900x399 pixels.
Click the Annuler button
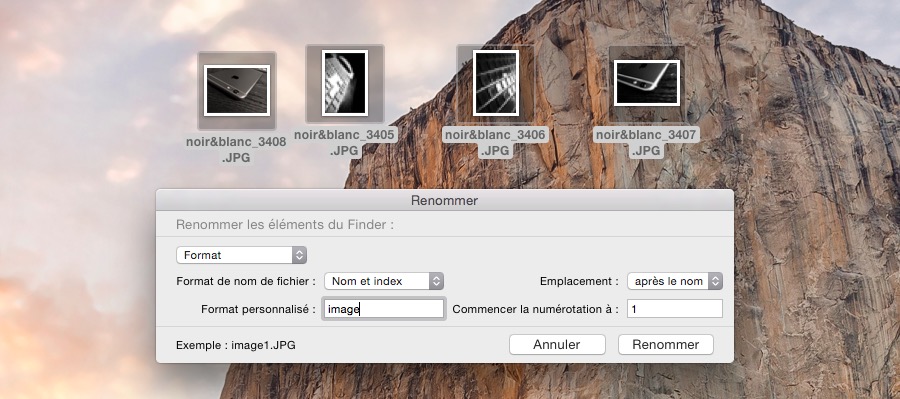(x=557, y=344)
